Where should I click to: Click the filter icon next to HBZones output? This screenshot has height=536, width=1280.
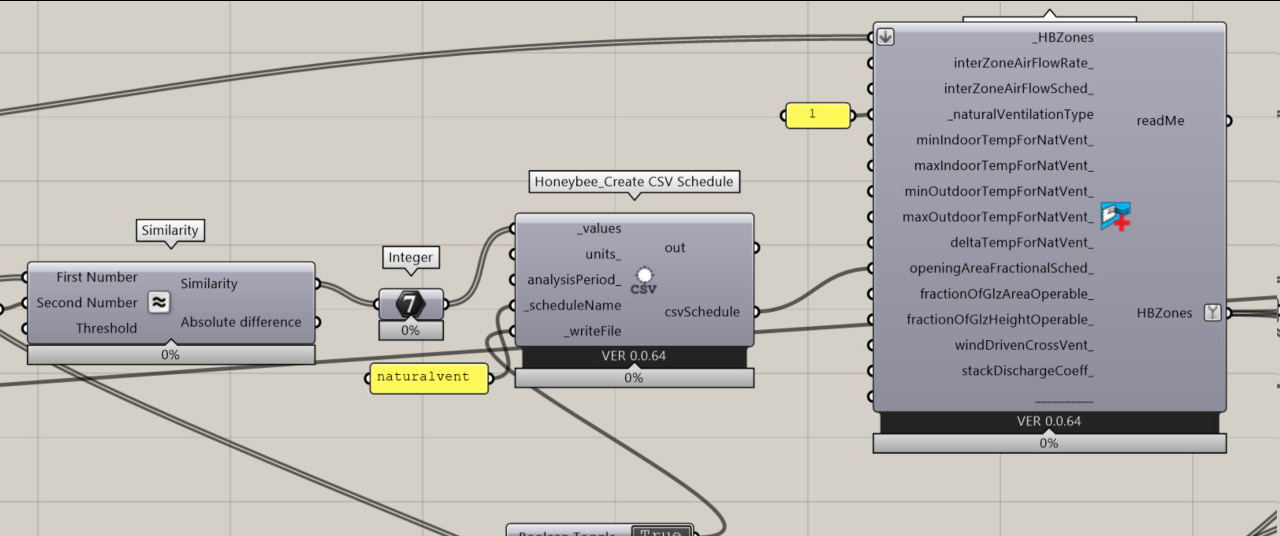pyautogui.click(x=1212, y=313)
